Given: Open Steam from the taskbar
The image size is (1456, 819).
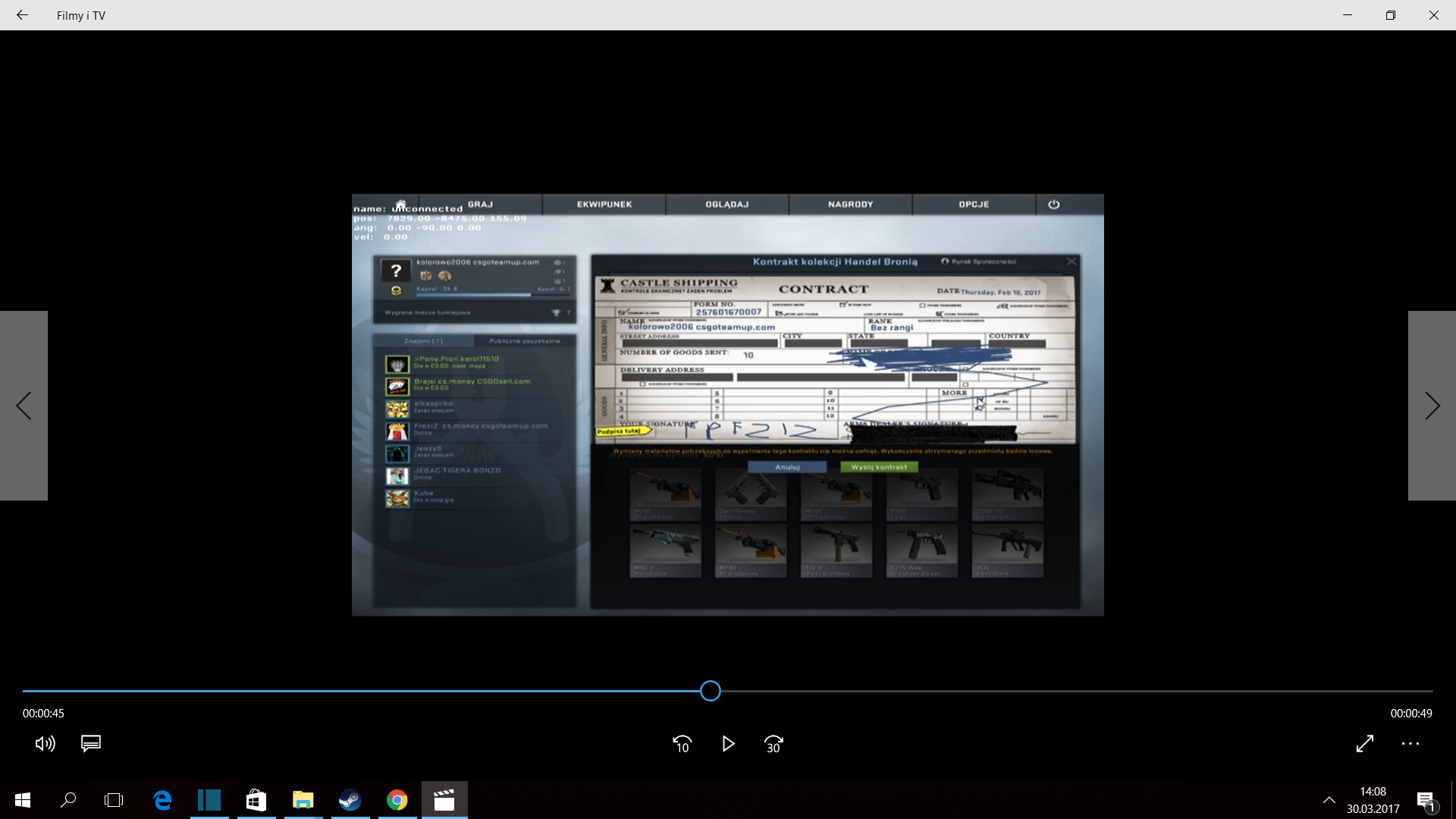Looking at the screenshot, I should click(350, 800).
